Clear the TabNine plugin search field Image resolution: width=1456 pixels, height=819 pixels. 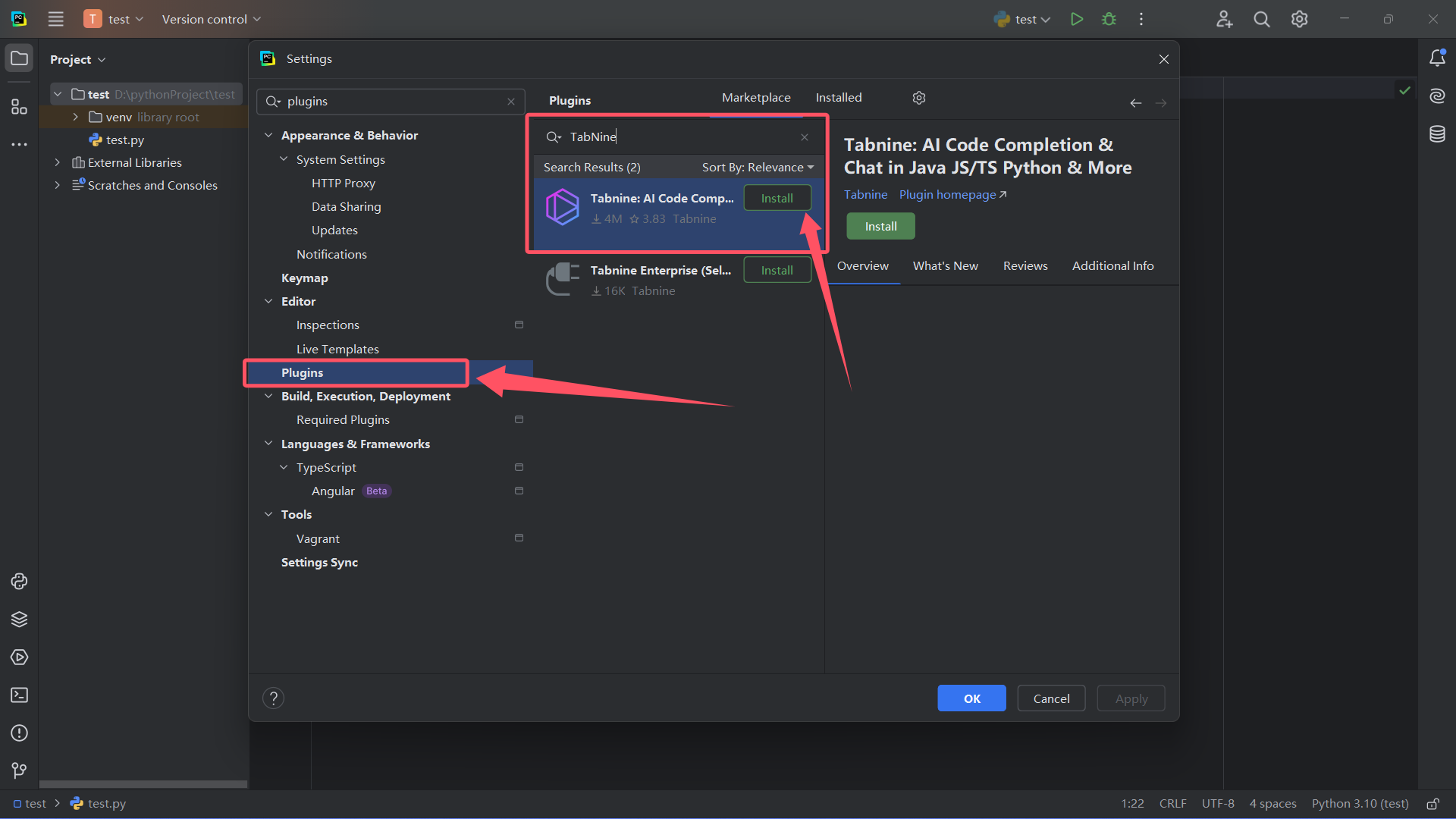click(805, 137)
